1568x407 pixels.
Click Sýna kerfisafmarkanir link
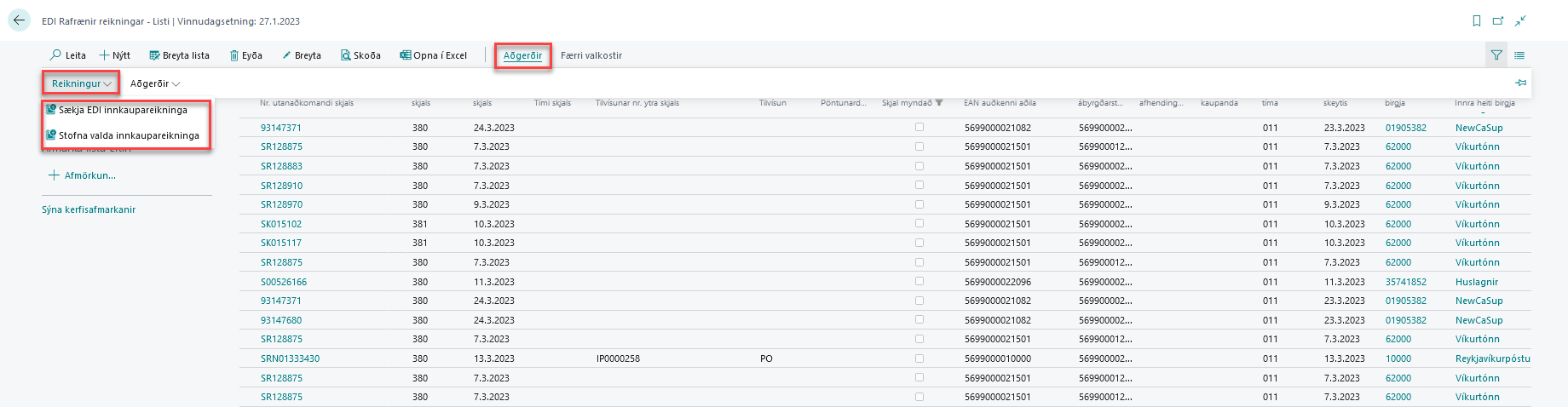pyautogui.click(x=89, y=209)
